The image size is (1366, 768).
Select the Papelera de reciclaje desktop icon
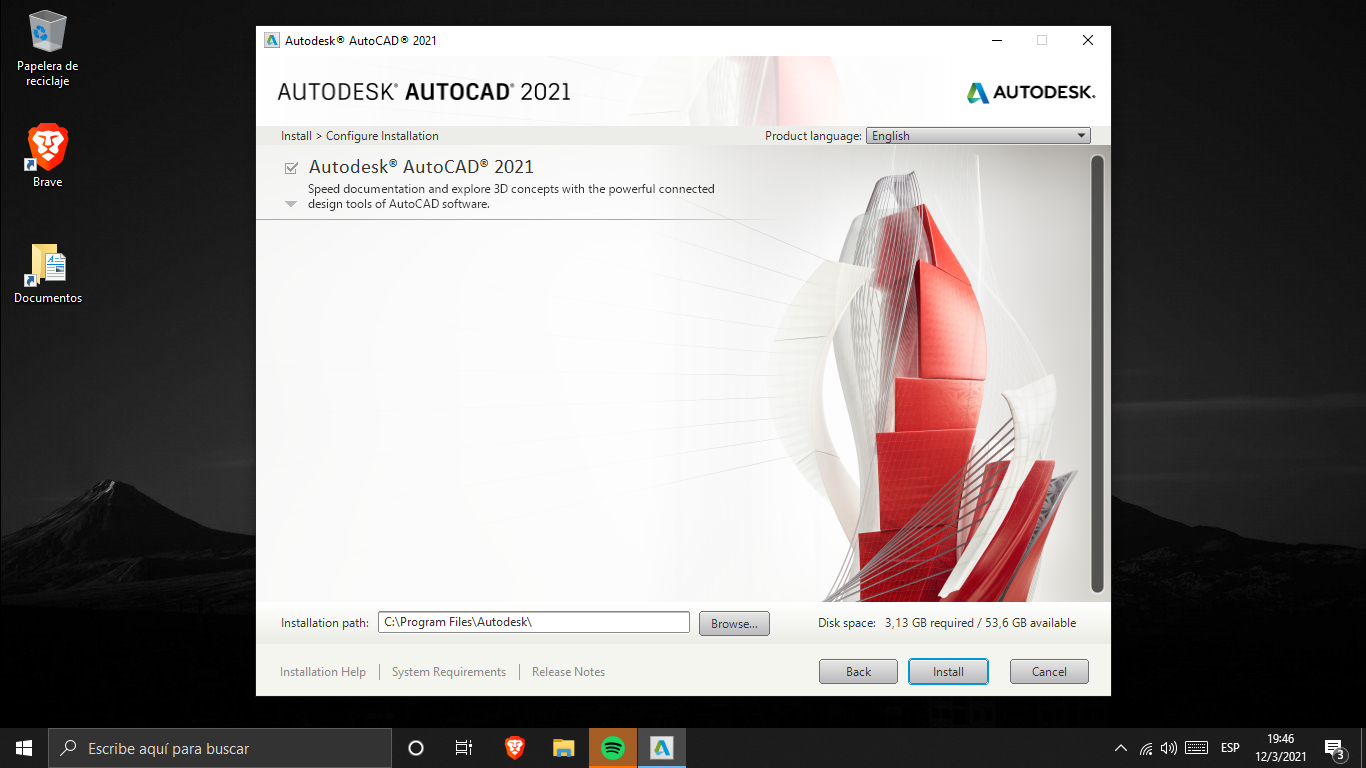coord(47,48)
